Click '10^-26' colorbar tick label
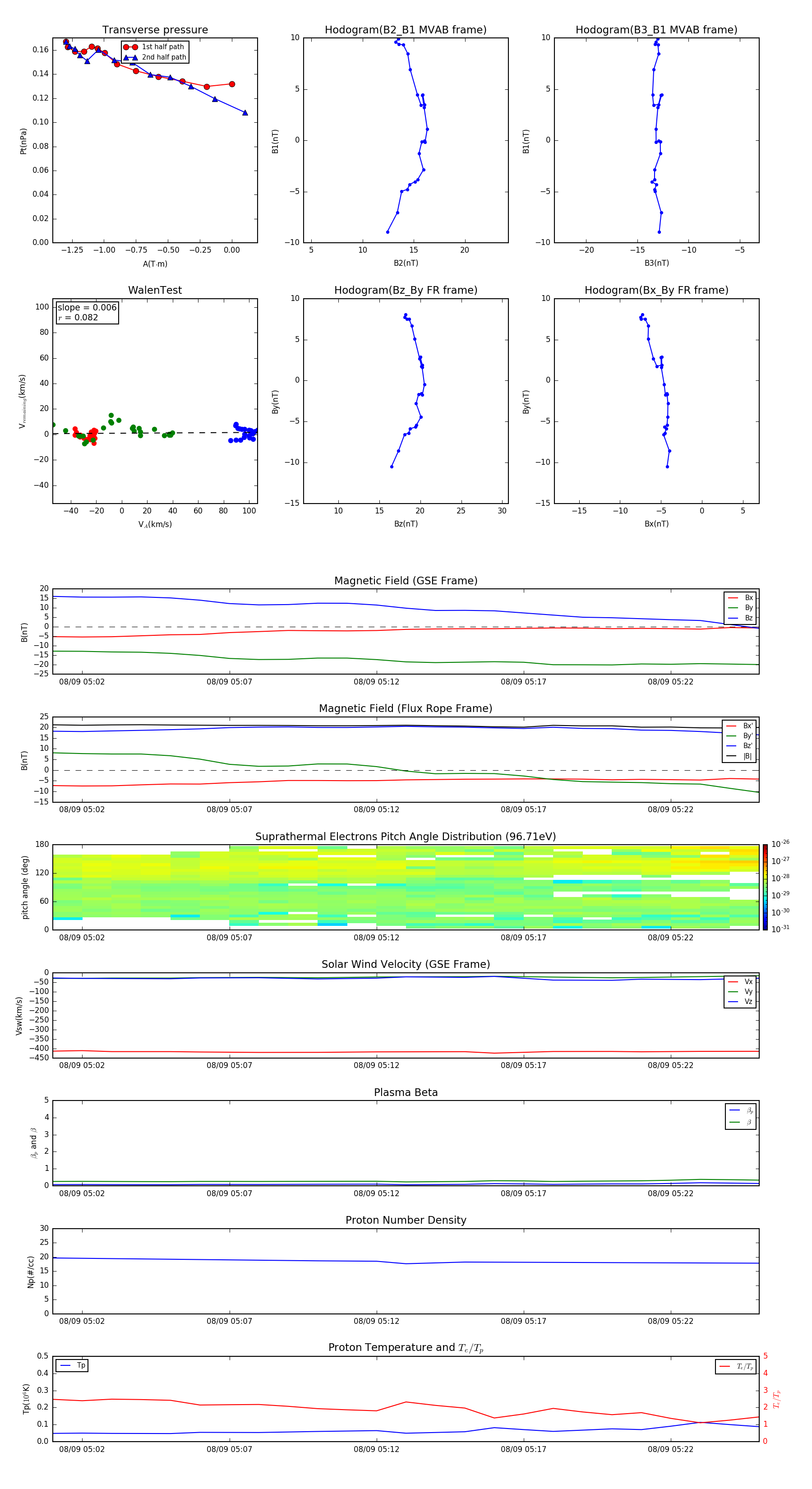 (780, 844)
